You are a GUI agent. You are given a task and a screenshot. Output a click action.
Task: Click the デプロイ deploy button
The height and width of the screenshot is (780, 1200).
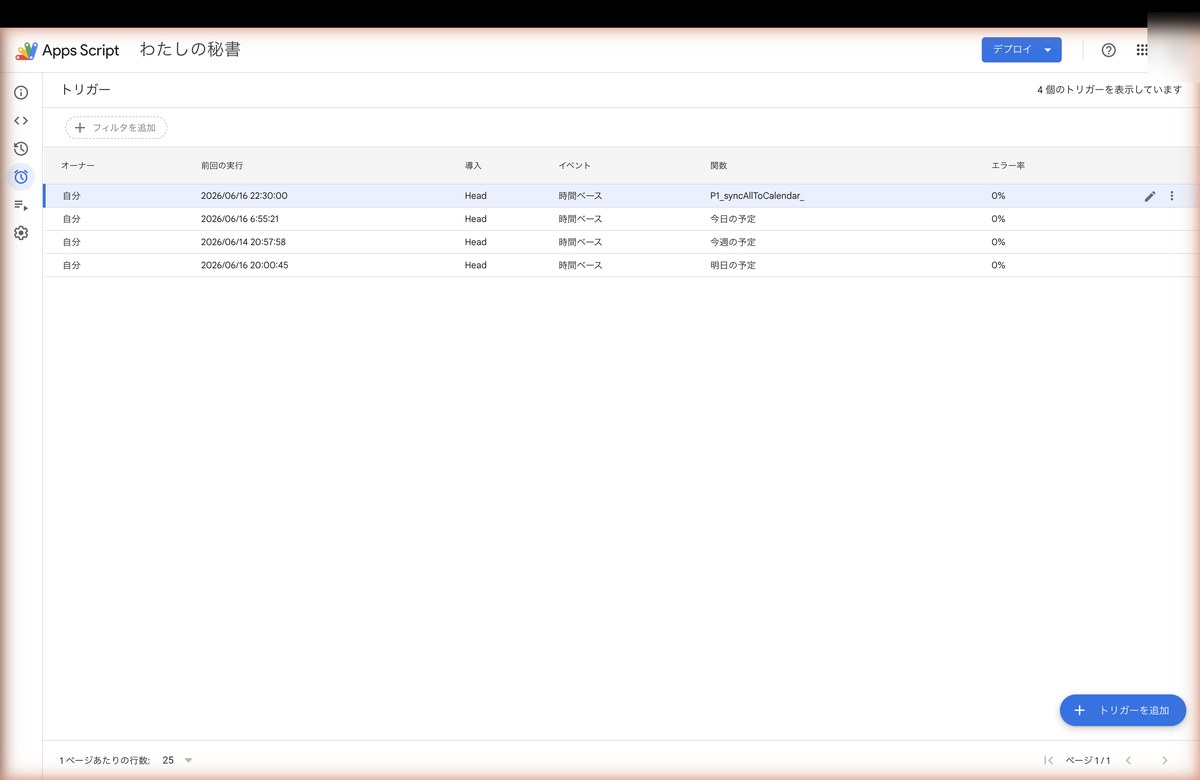pyautogui.click(x=1021, y=50)
